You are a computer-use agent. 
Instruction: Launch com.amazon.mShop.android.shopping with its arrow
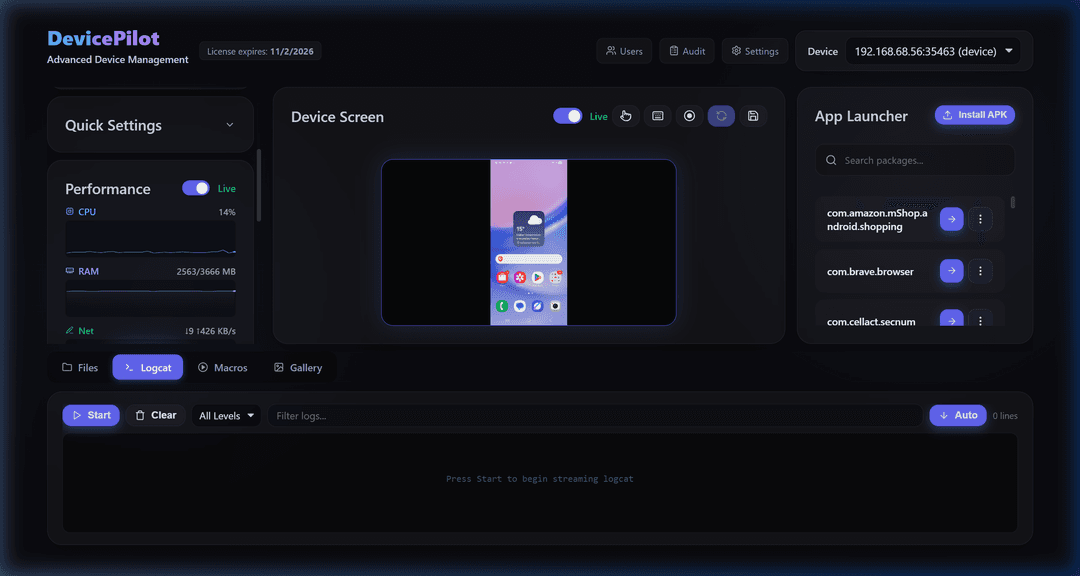[951, 219]
